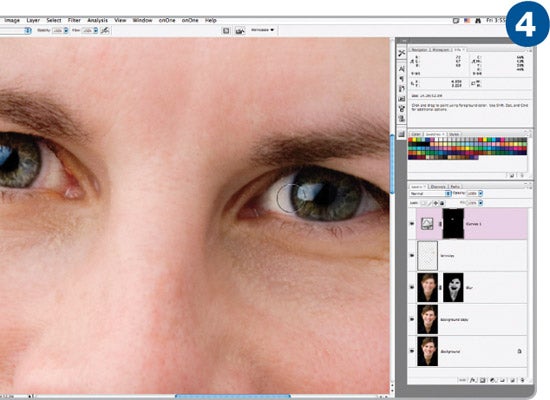The width and height of the screenshot is (550, 400).
Task: Open the Filter menu
Action: 74,20
